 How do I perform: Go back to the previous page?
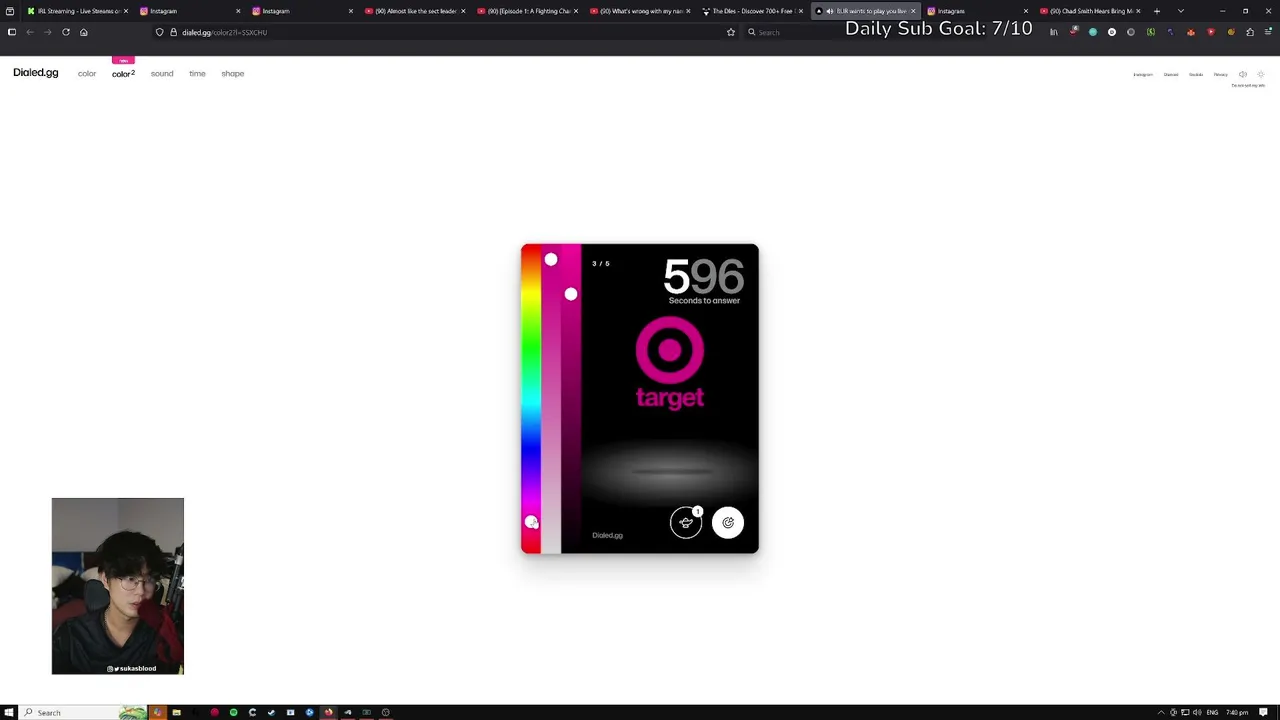[30, 32]
